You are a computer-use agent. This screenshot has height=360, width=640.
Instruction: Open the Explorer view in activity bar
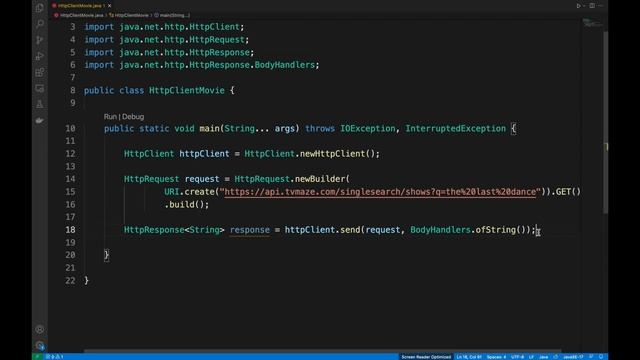[x=40, y=7]
